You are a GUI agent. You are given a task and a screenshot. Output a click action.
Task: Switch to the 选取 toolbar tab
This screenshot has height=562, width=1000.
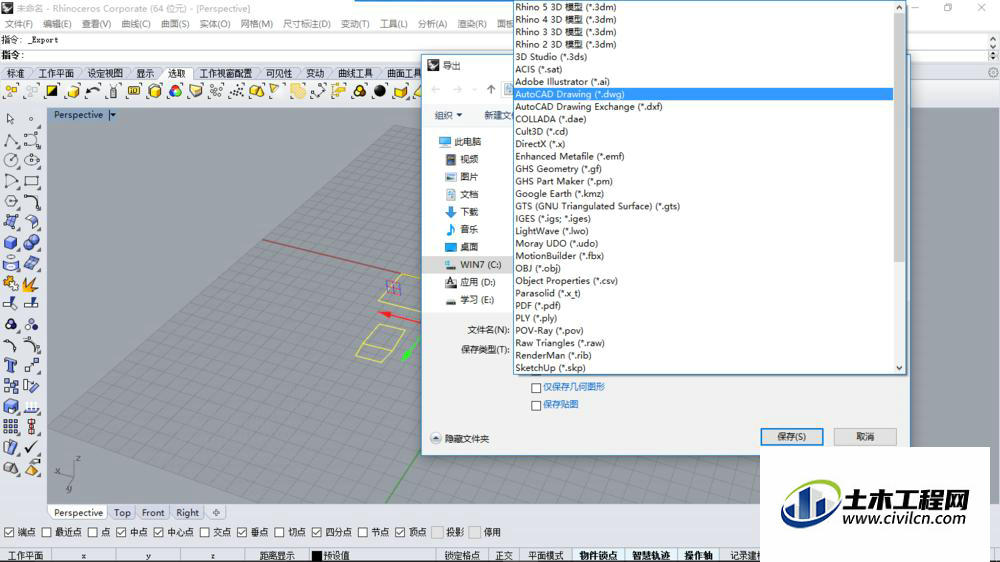(177, 73)
